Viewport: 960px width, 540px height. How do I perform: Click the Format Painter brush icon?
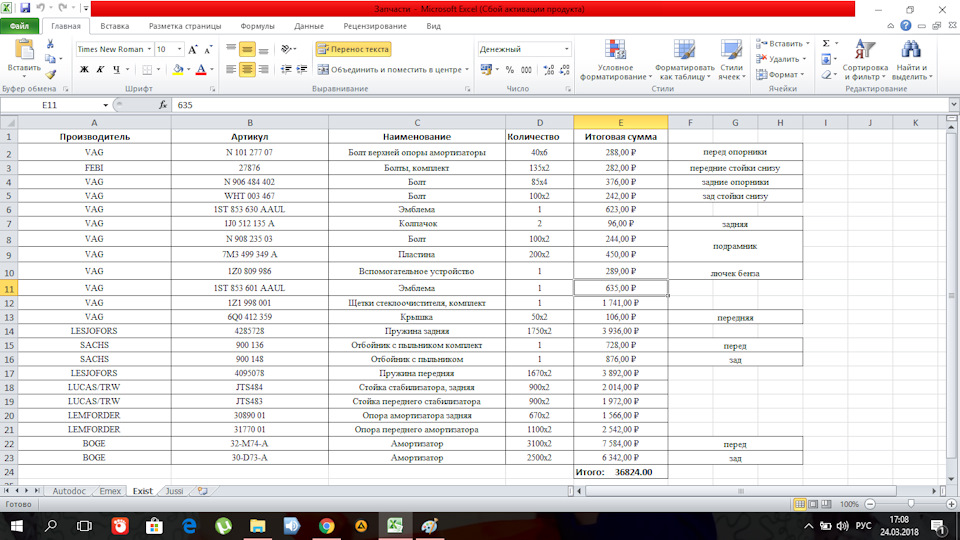tap(50, 75)
